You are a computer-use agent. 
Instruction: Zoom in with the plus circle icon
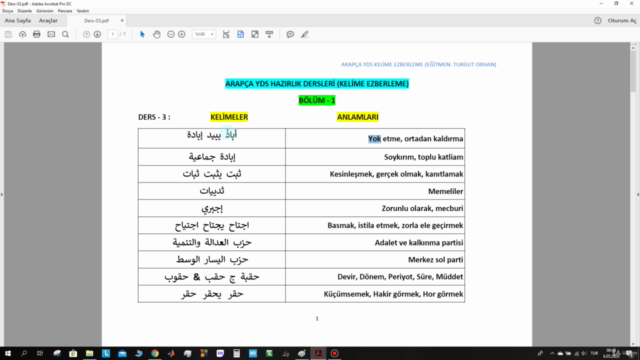tap(182, 34)
